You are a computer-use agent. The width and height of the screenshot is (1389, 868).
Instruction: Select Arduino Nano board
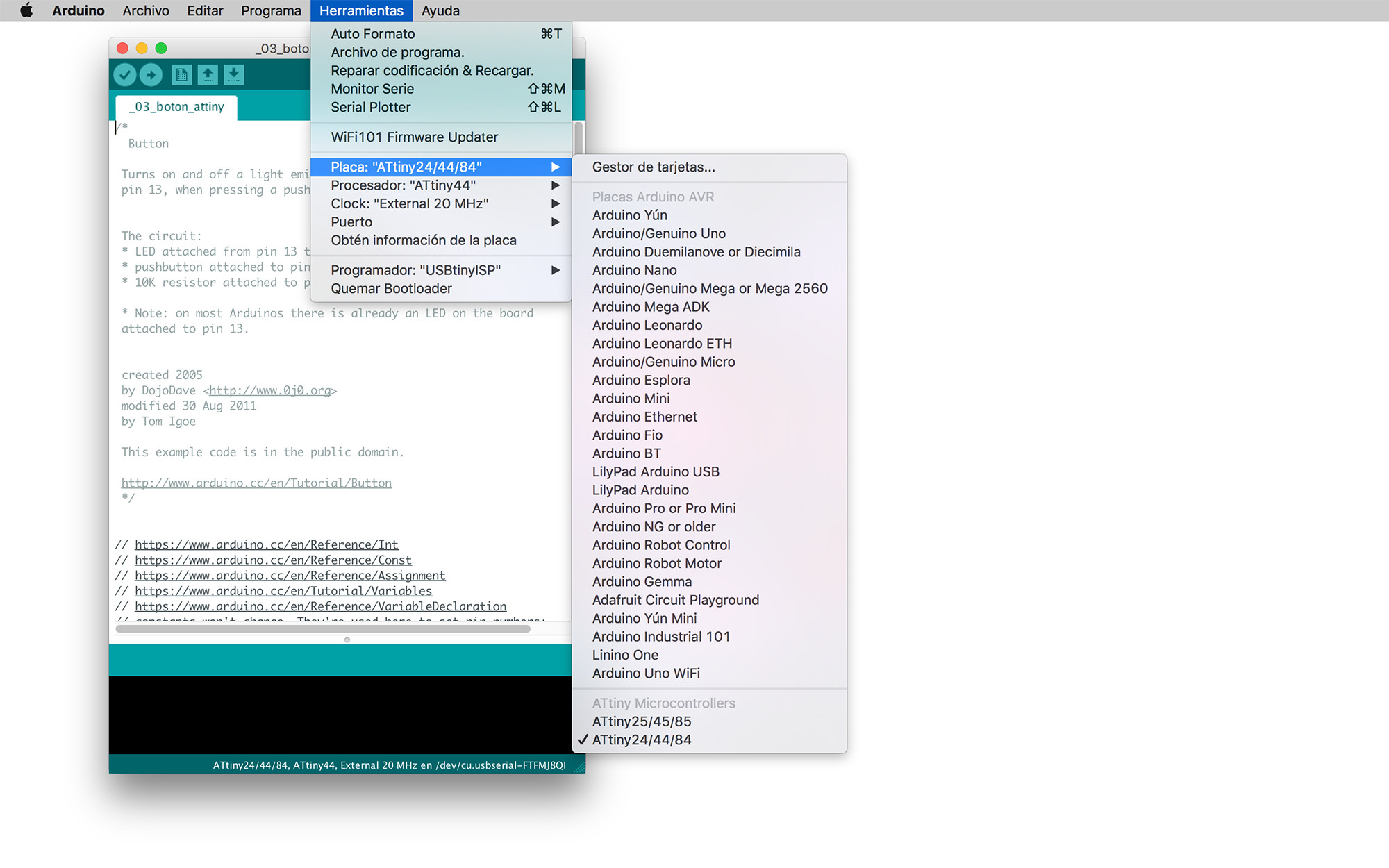pos(709,270)
